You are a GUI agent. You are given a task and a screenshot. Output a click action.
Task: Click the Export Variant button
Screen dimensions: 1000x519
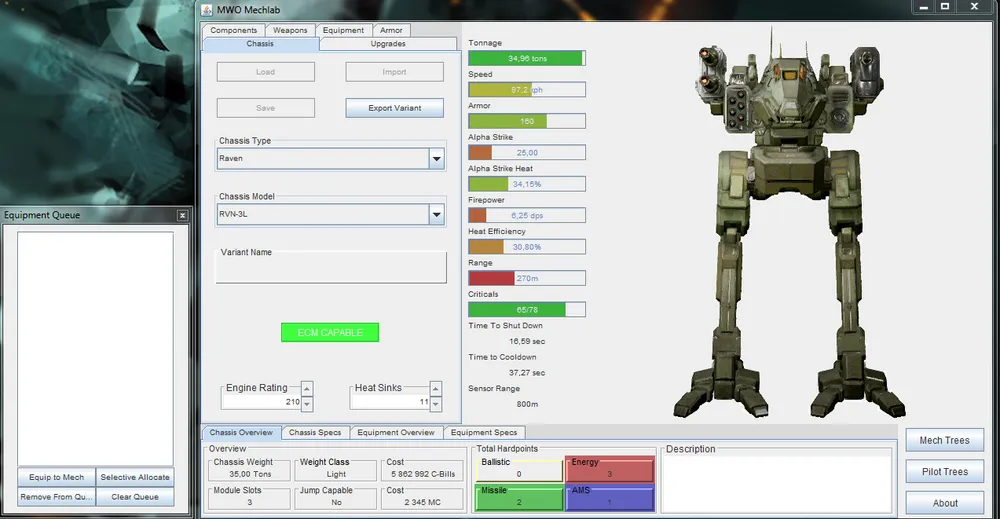pos(394,108)
